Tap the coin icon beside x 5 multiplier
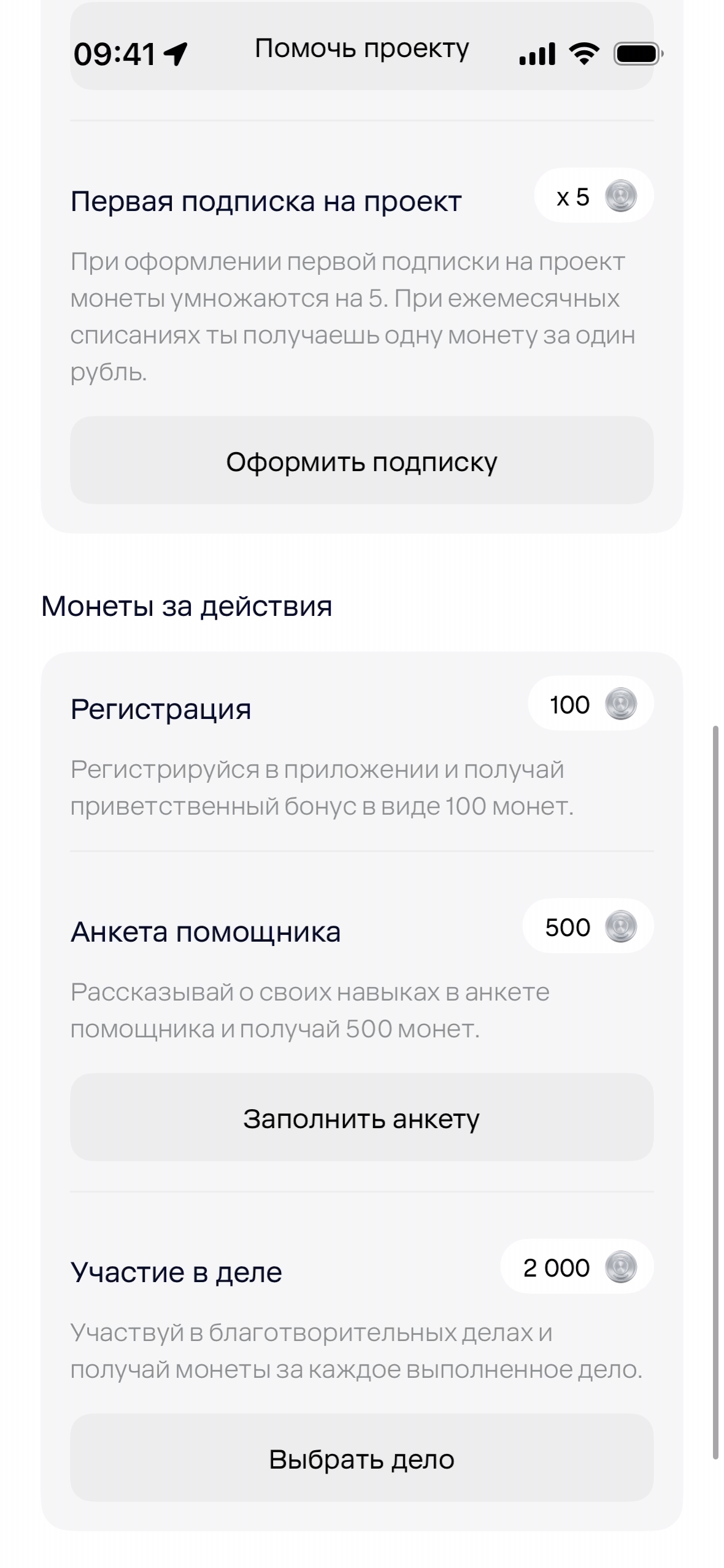This screenshot has width=724, height=1568. [620, 196]
